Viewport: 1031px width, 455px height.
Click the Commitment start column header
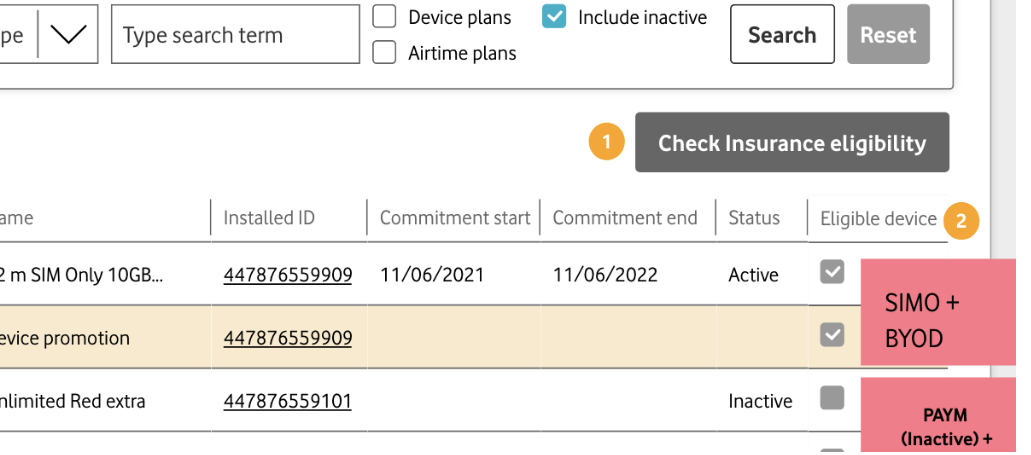455,218
